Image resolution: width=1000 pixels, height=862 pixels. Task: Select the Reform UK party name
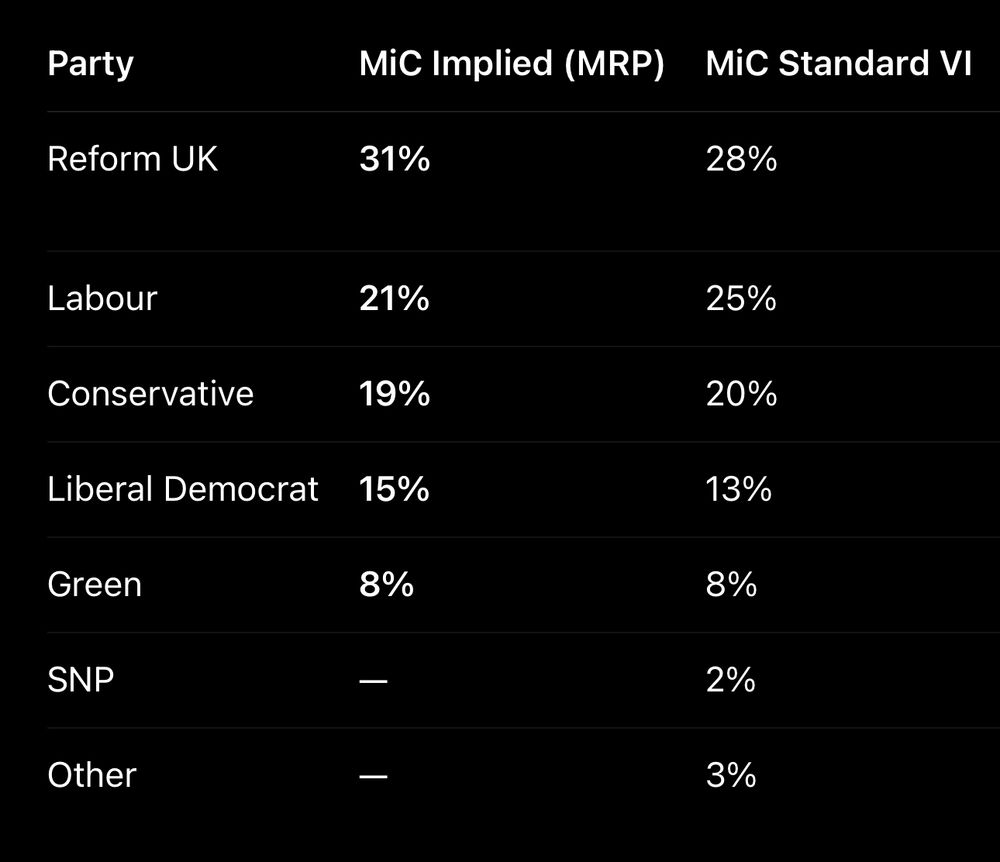coord(132,159)
